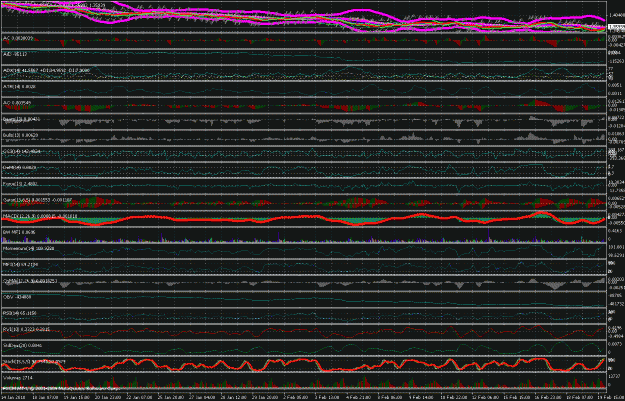This screenshot has height=401, width=625.
Task: Click the 1.4040 level on the price scale
Action: point(615,16)
